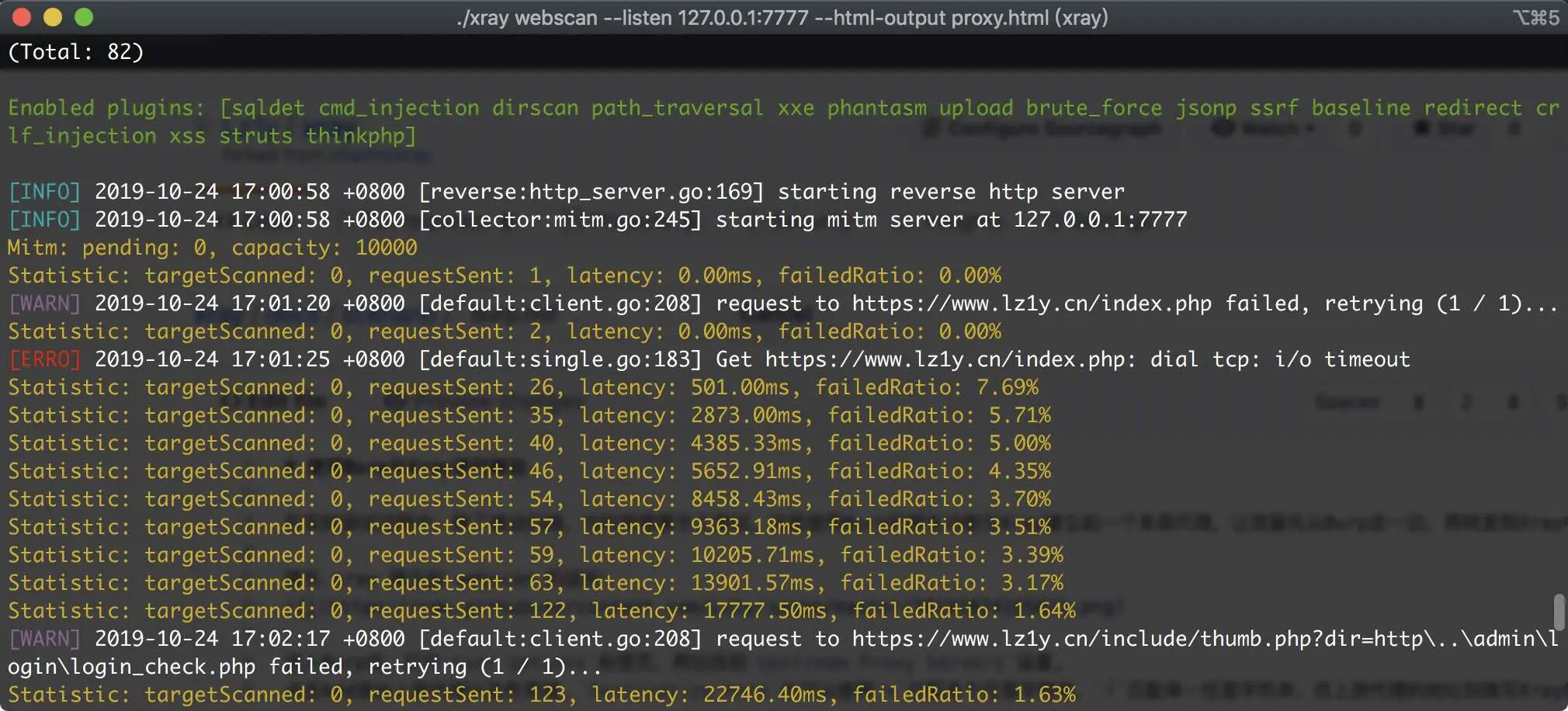Click the [WARN] tag at 17:01:20
Image resolution: width=1568 pixels, height=711 pixels.
pos(44,303)
